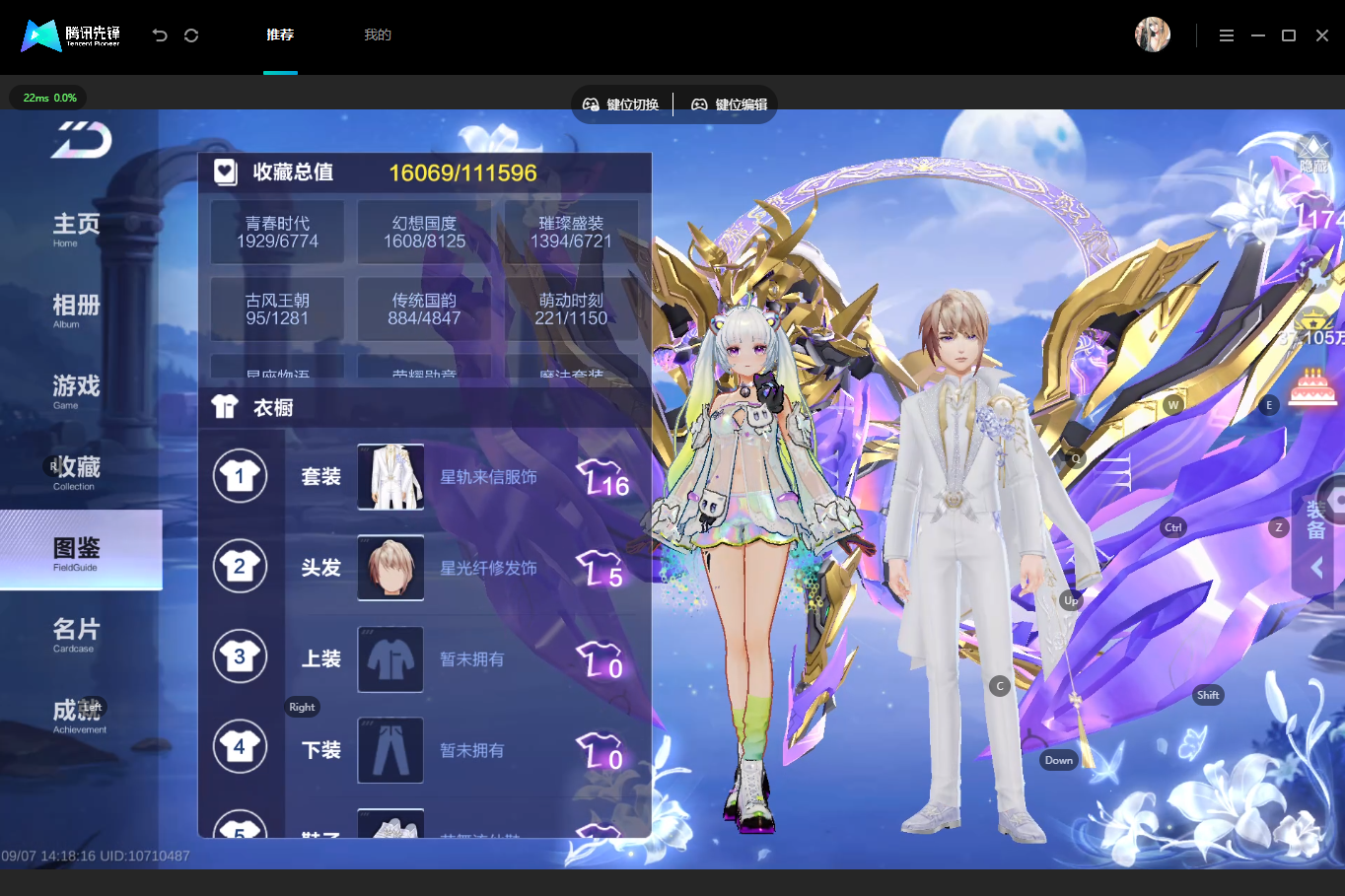1345x896 pixels.
Task: Click the Q key mapping marker
Action: pos(1076,458)
